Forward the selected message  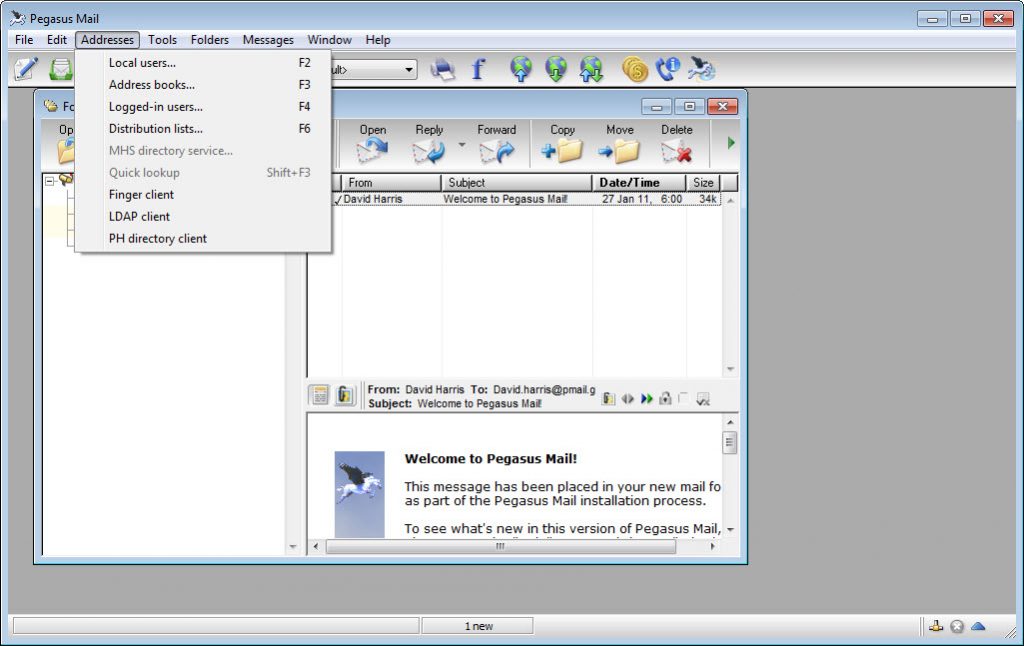[496, 143]
